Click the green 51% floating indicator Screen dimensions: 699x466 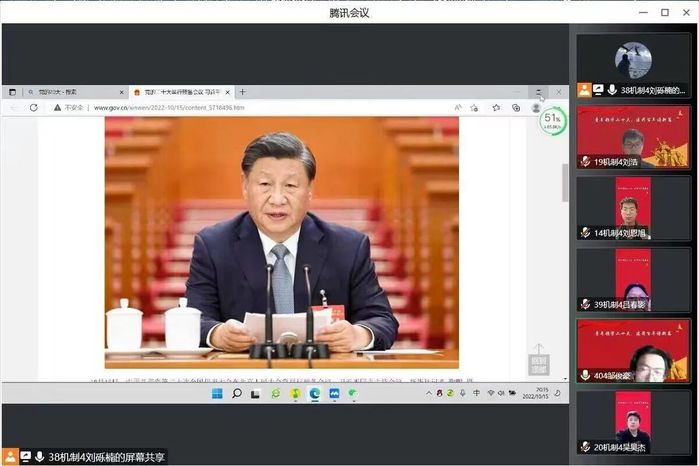551,122
